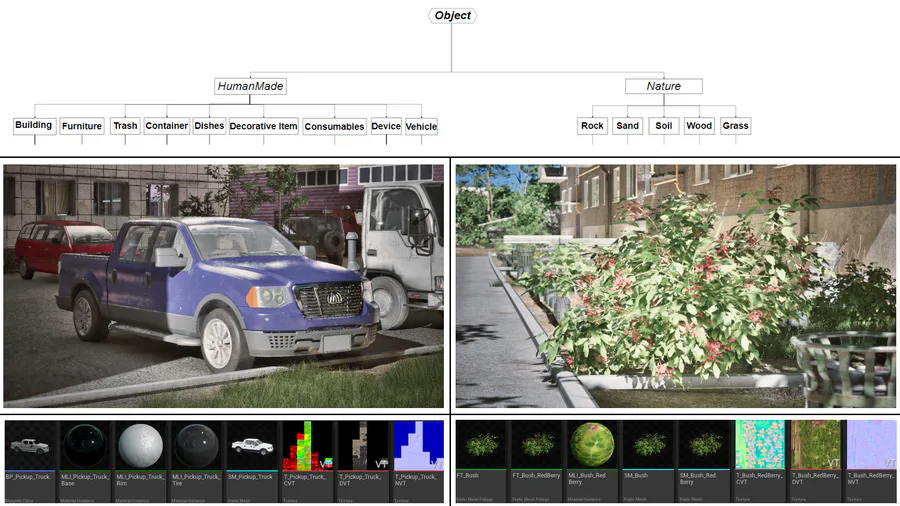Open the T_Bush_RedBerry_DVT texture thumbnail
Image resolution: width=900 pixels, height=506 pixels.
pos(816,445)
